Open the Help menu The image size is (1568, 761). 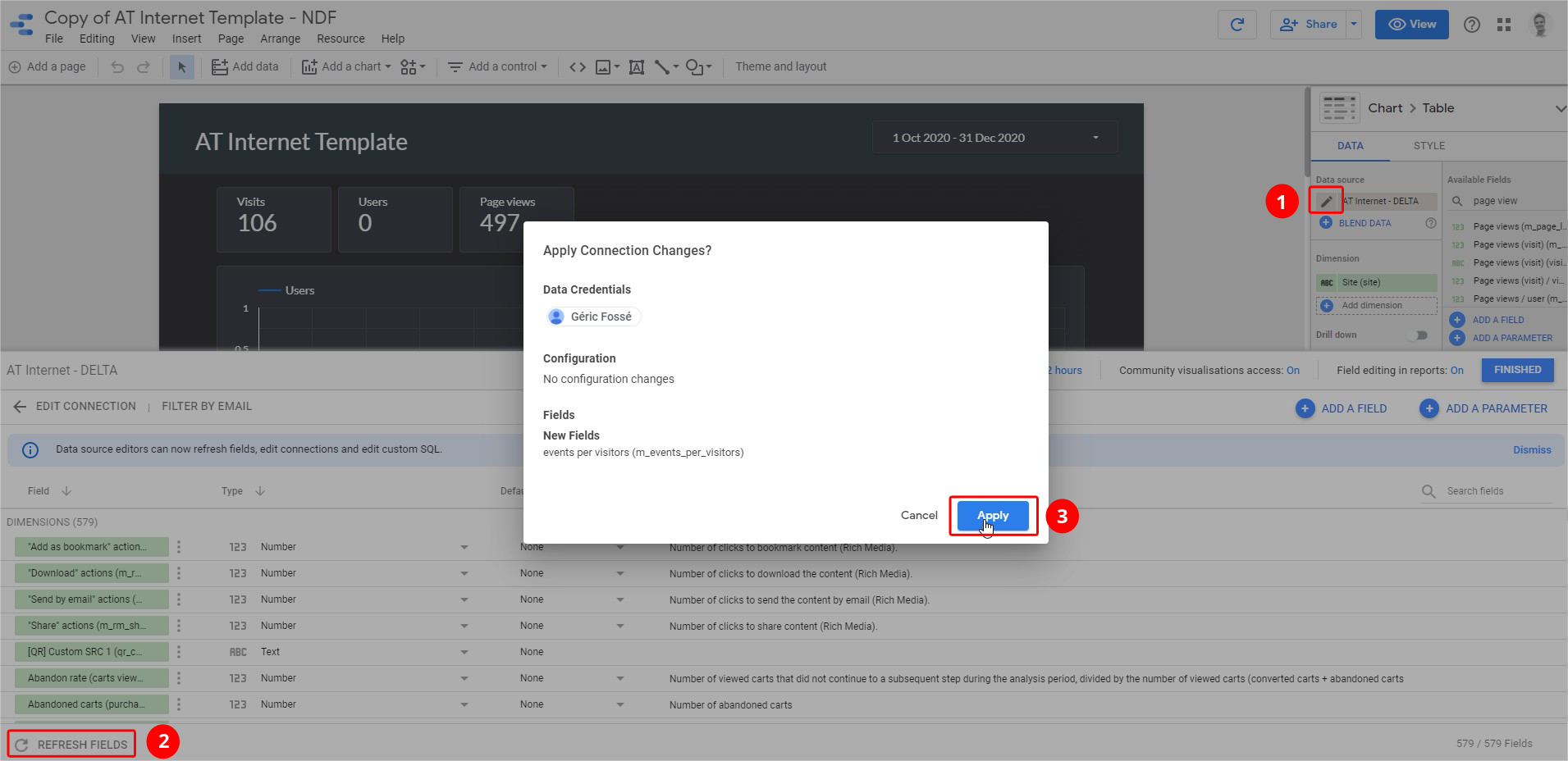point(393,39)
